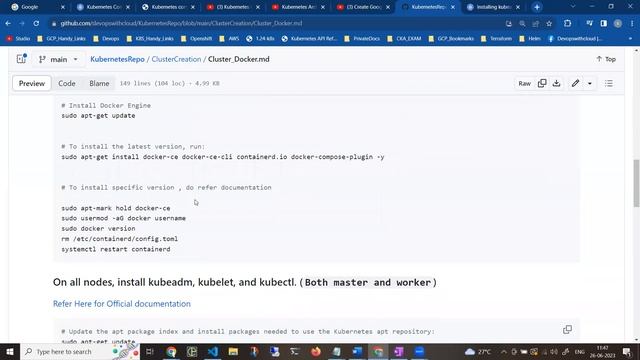Edit this file pencil icon
This screenshot has height=360, width=640.
575,83
